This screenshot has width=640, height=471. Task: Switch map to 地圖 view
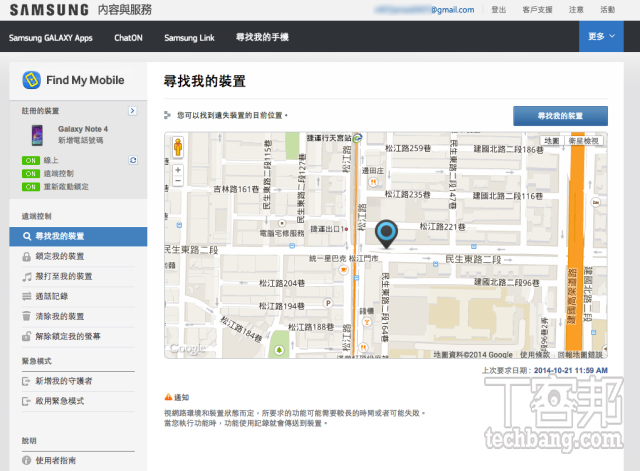click(x=552, y=141)
